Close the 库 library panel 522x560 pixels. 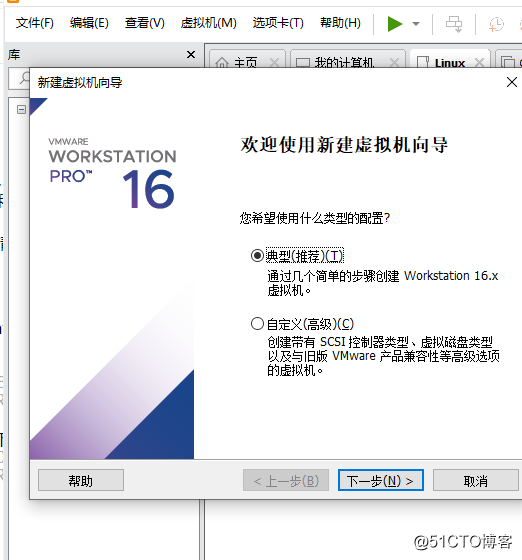click(x=191, y=55)
